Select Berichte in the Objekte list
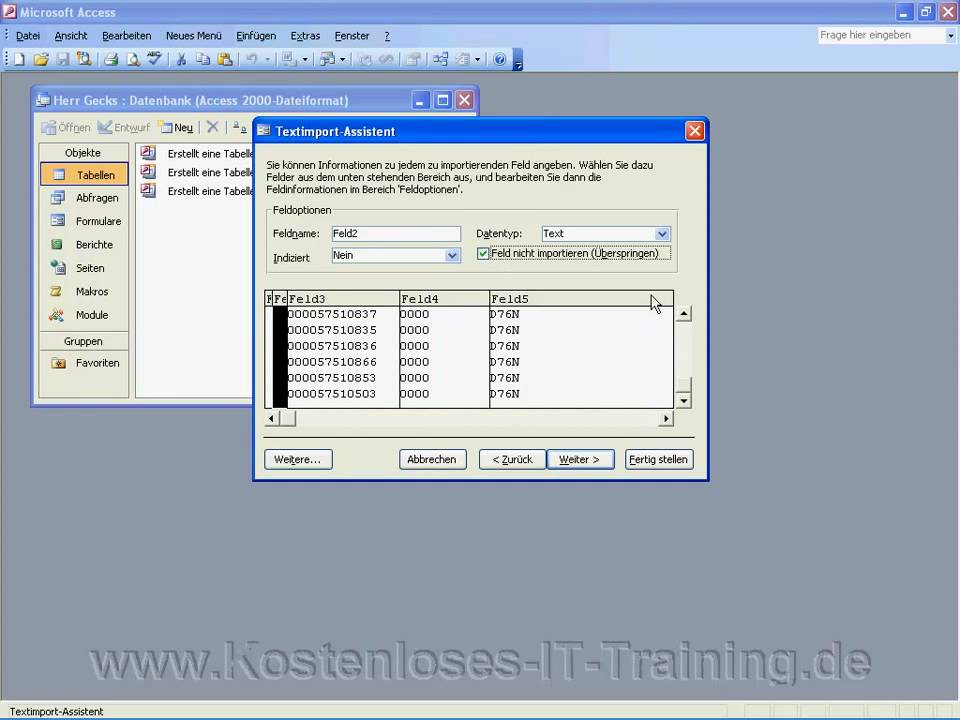 84,244
